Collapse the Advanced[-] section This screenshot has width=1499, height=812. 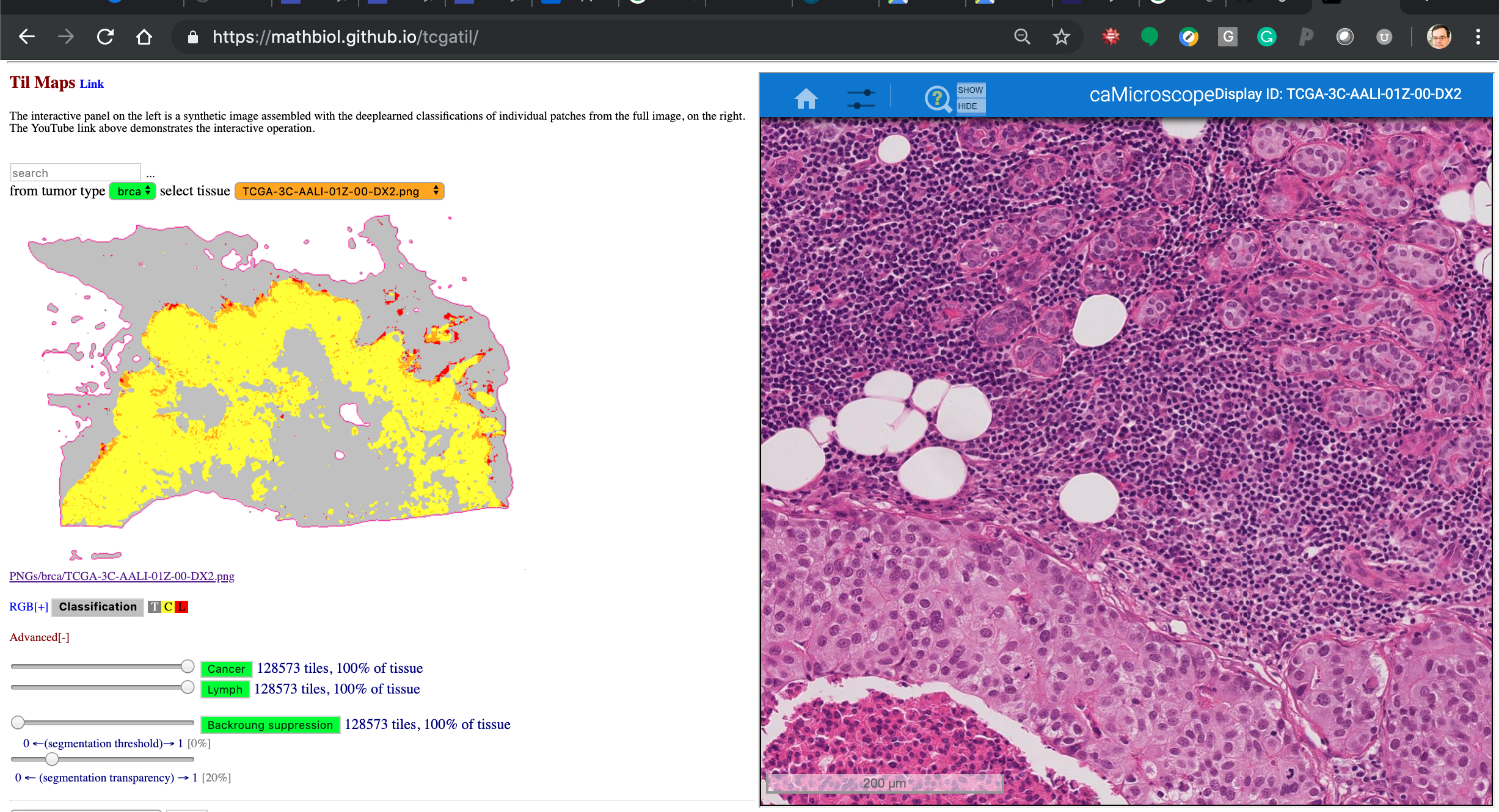point(39,637)
